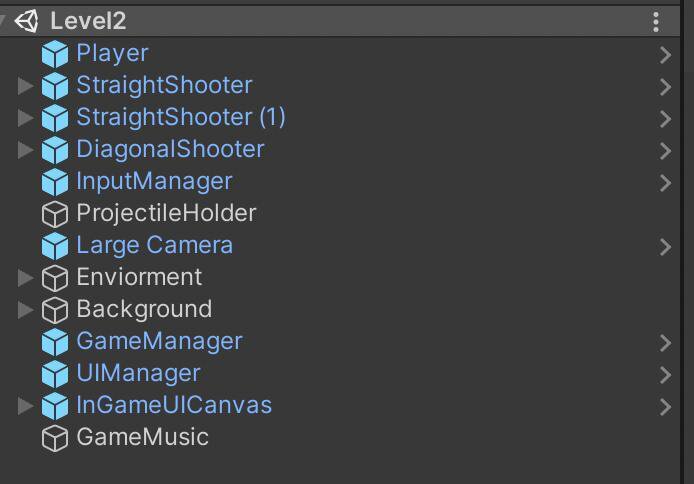
Task: Click the blue cube icon next to UIManager
Action: click(x=55, y=374)
